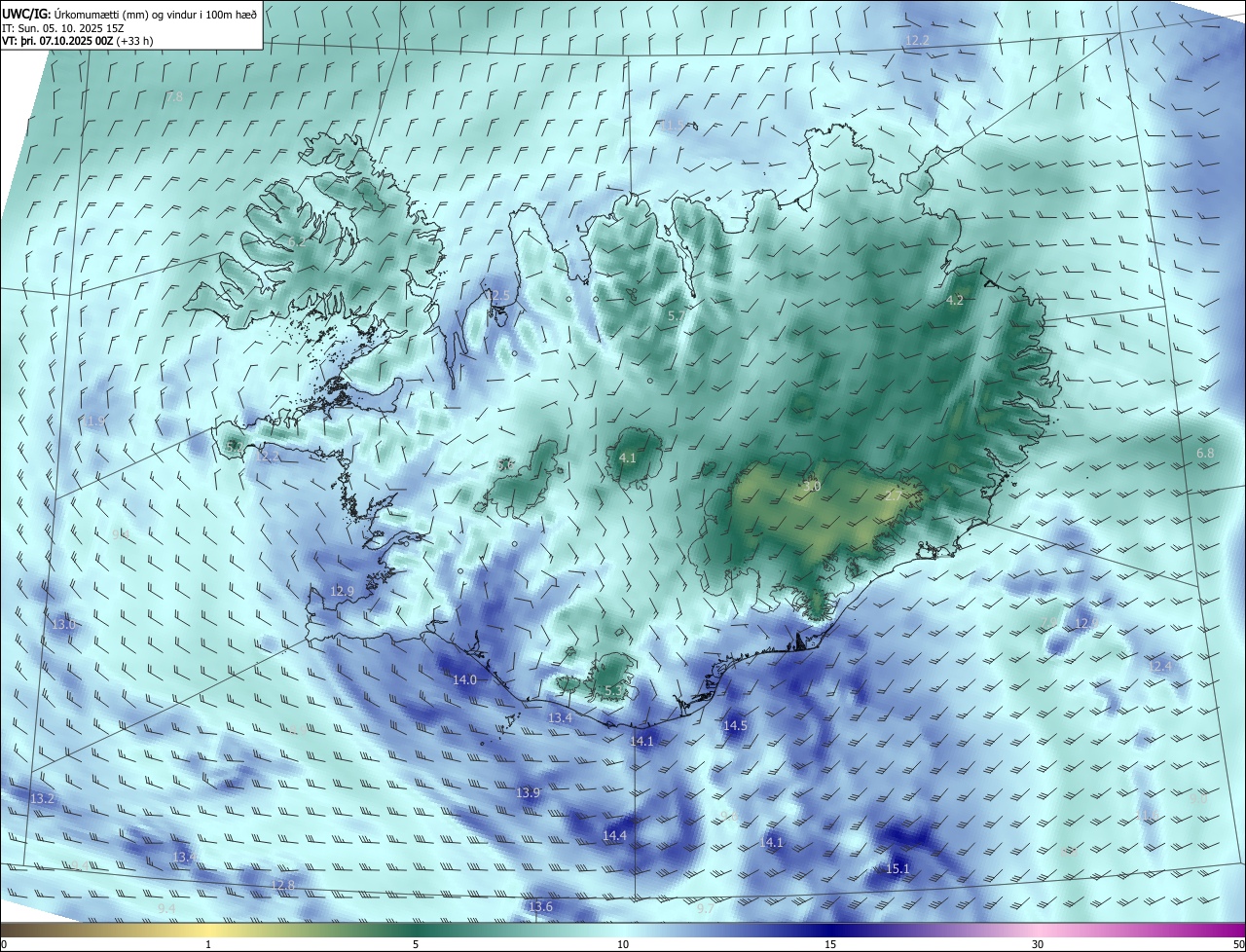Click the 10 tick on the colour scale
The image size is (1246, 952).
pos(623,944)
